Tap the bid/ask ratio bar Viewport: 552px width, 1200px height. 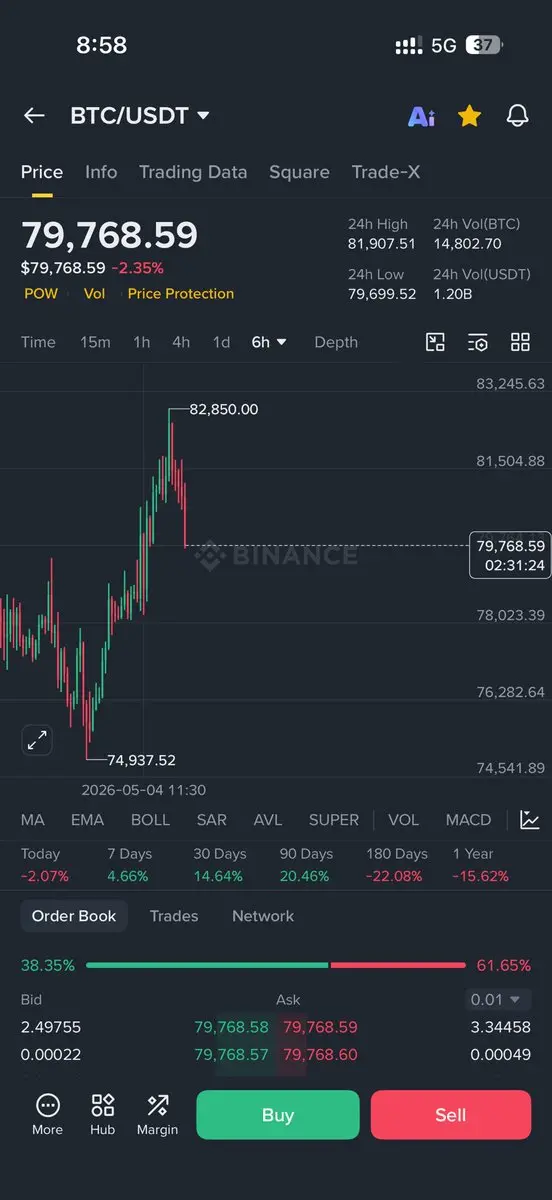point(276,966)
